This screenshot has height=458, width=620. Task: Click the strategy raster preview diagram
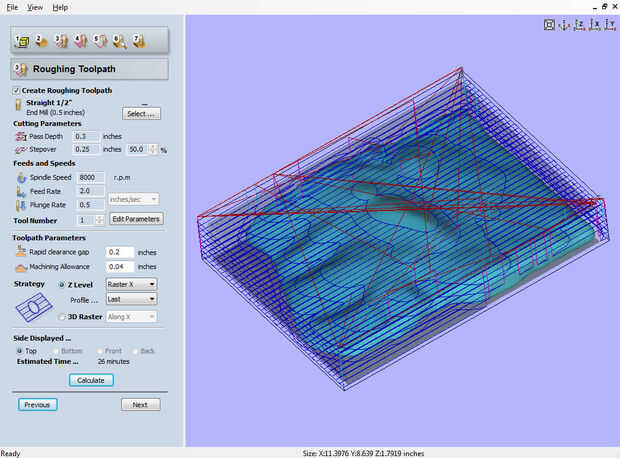[x=34, y=307]
